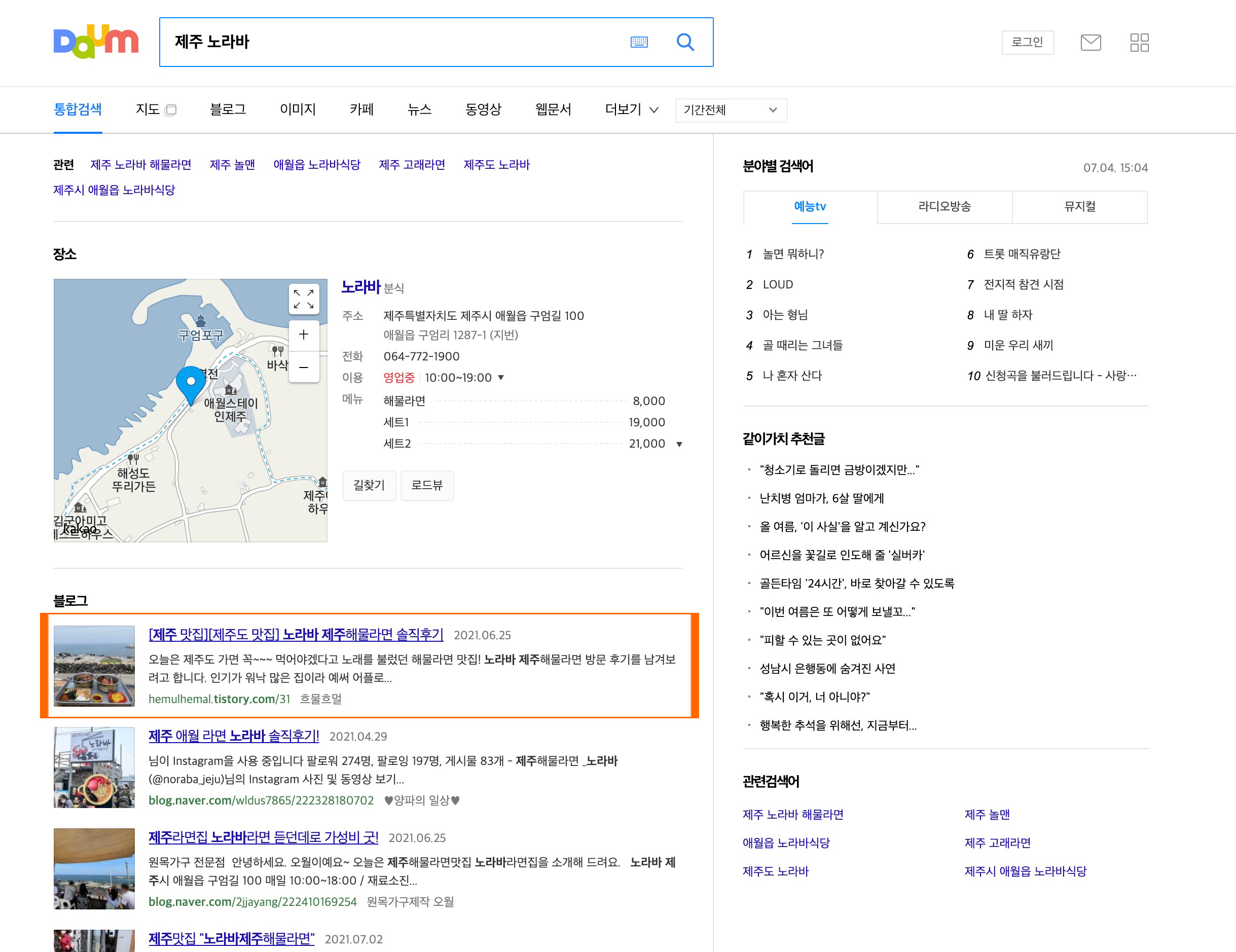This screenshot has width=1236, height=952.
Task: Click sidebar related search 제주 고래라면
Action: (997, 843)
